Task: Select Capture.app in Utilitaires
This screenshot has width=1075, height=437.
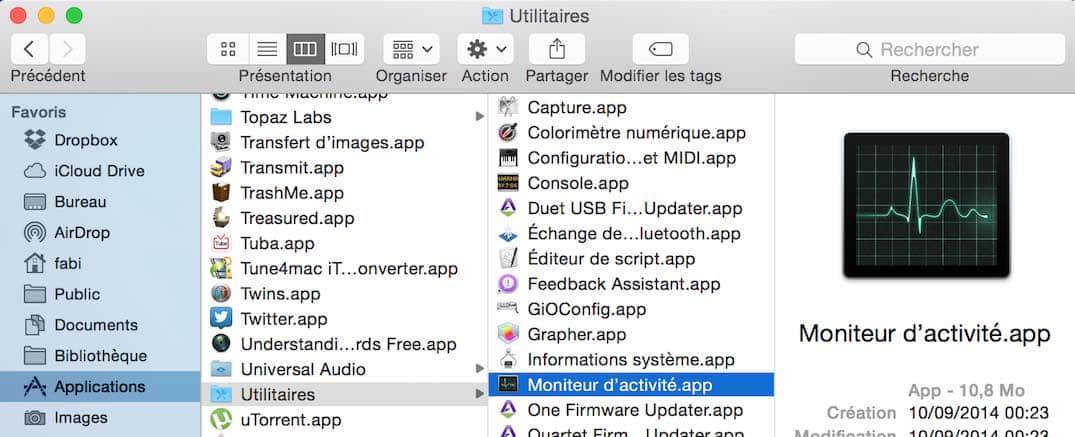Action: point(631,107)
